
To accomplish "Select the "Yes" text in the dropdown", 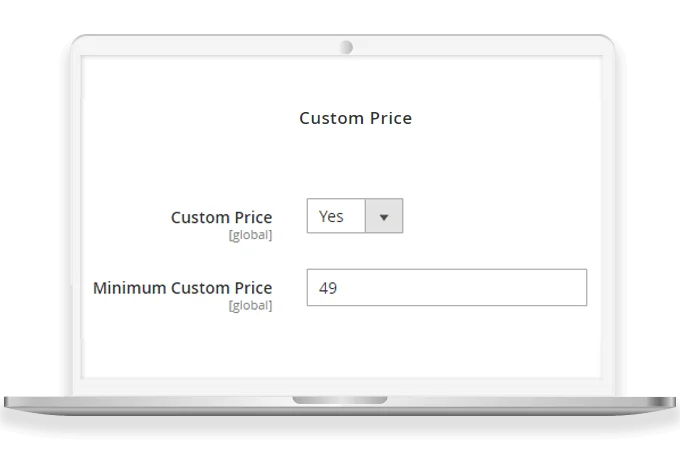I will pos(331,216).
